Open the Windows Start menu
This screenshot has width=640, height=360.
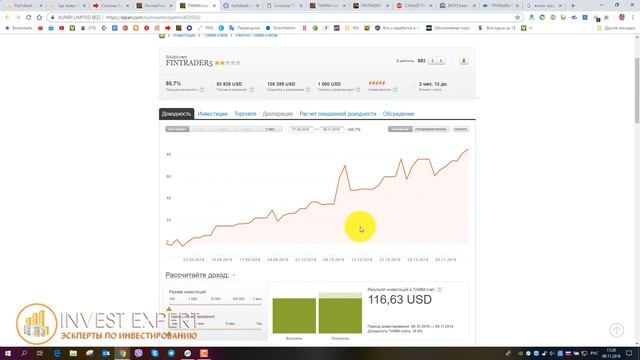pyautogui.click(x=7, y=353)
